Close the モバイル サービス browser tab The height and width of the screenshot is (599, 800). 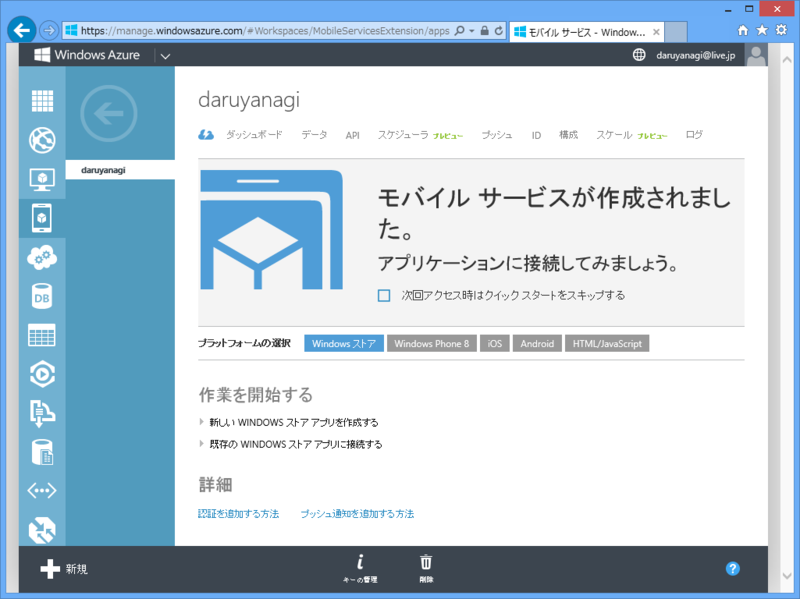click(x=656, y=32)
